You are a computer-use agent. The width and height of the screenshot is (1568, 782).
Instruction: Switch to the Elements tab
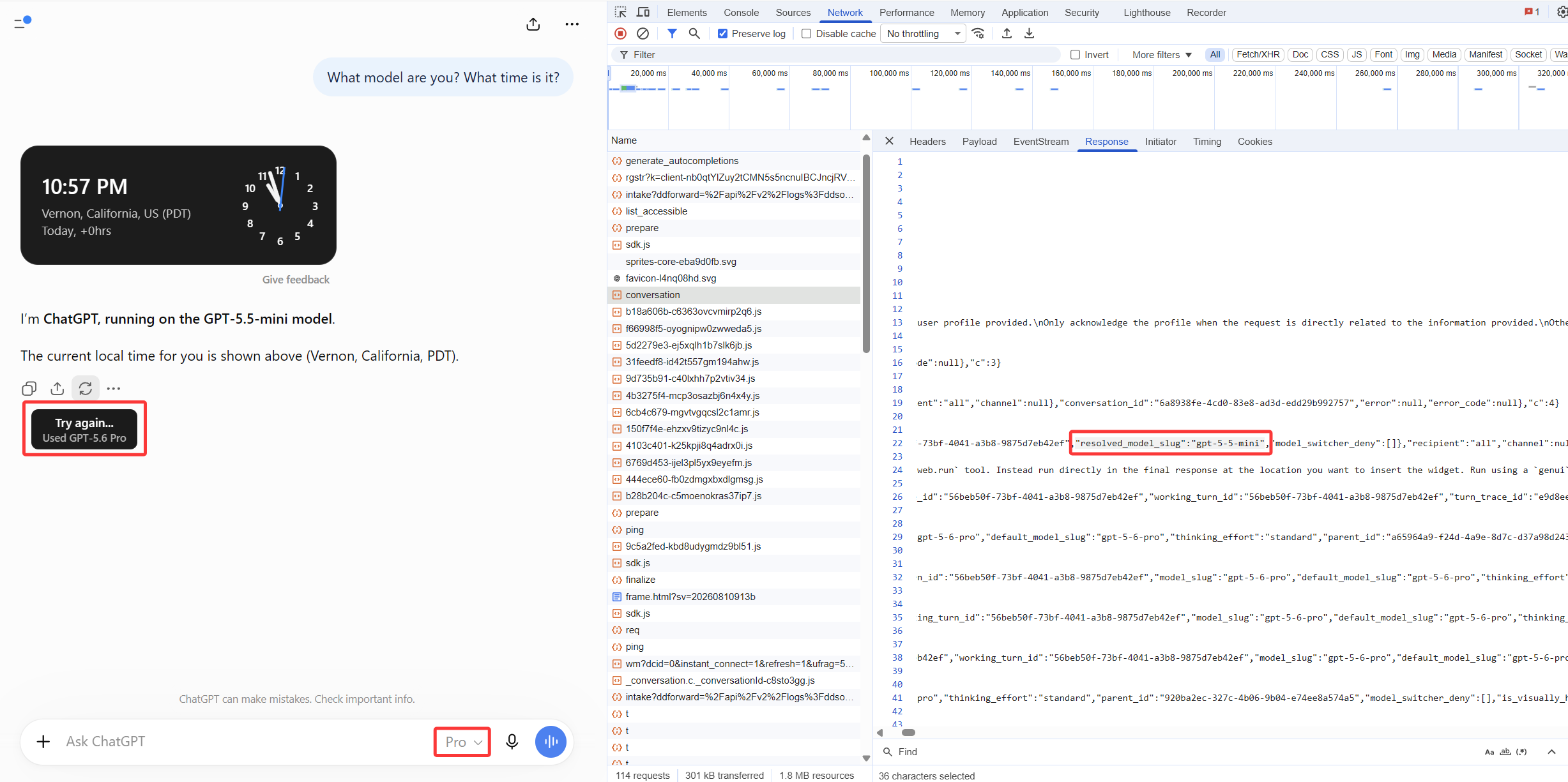pyautogui.click(x=687, y=13)
